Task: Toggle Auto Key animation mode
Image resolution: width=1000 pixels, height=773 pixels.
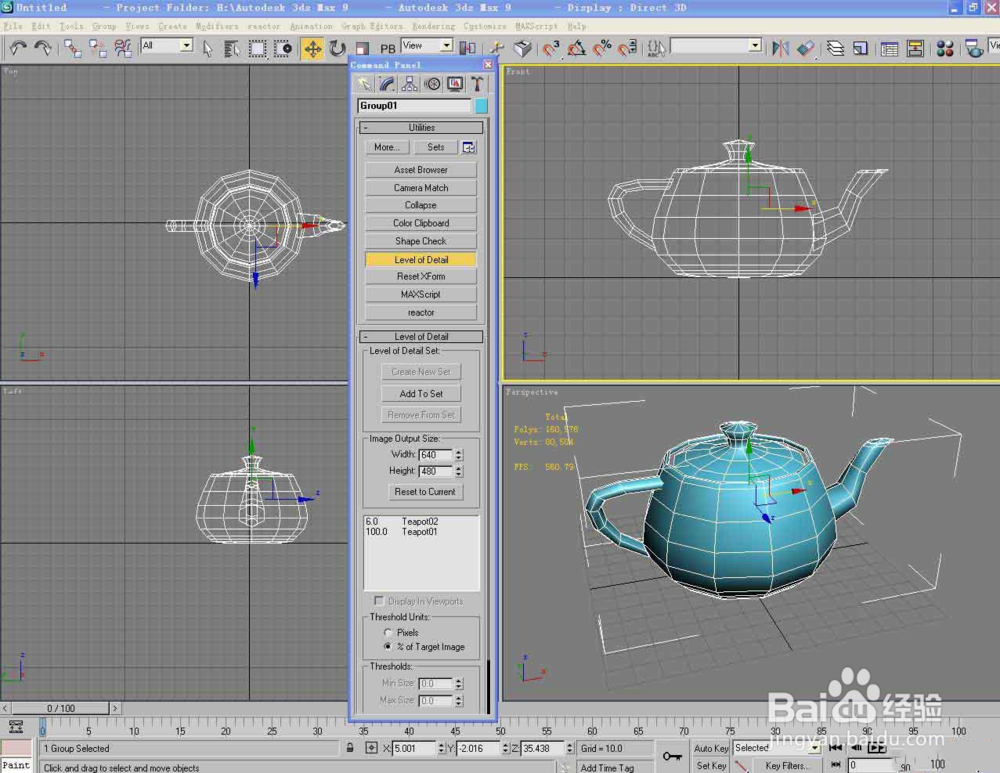Action: (x=711, y=748)
